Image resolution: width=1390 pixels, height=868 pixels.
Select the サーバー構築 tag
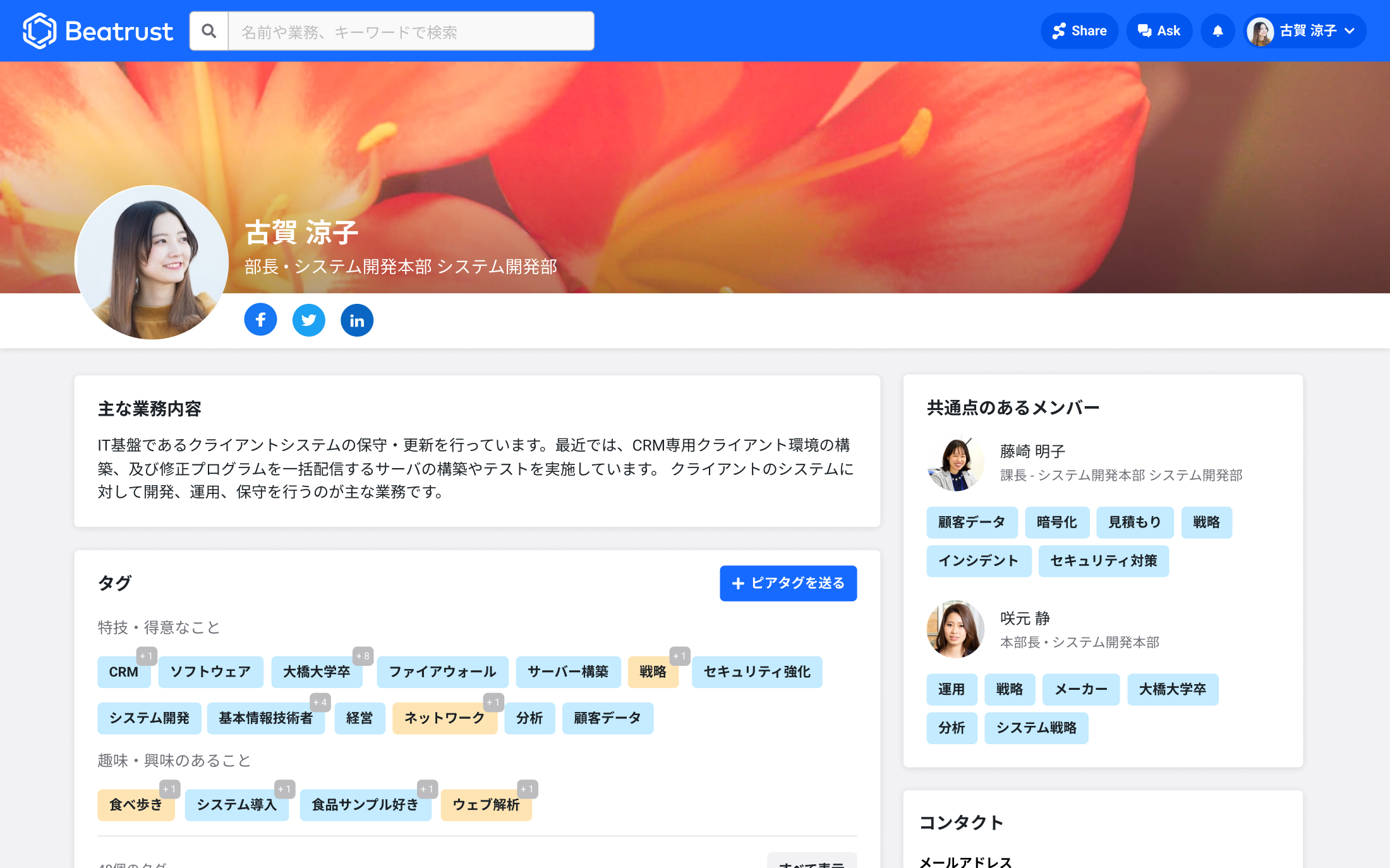click(x=568, y=672)
